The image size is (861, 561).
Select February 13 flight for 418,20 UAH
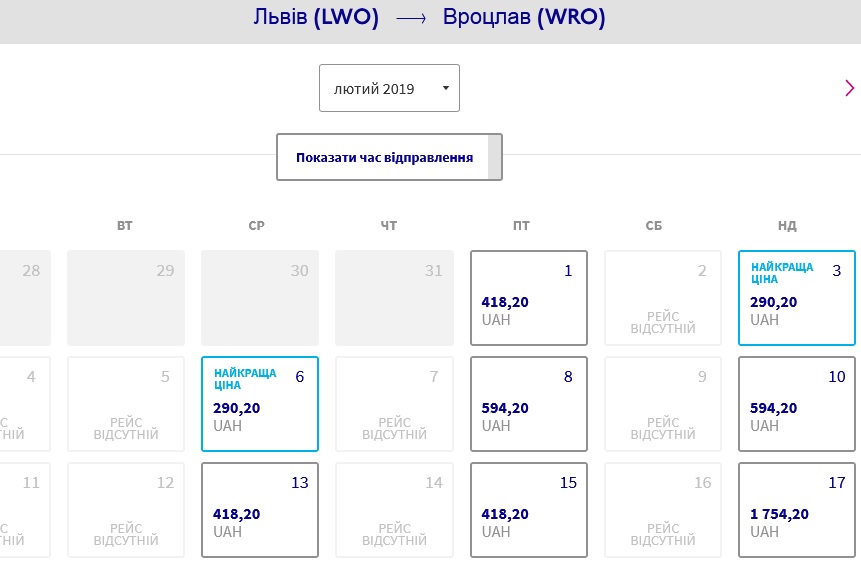(x=260, y=510)
